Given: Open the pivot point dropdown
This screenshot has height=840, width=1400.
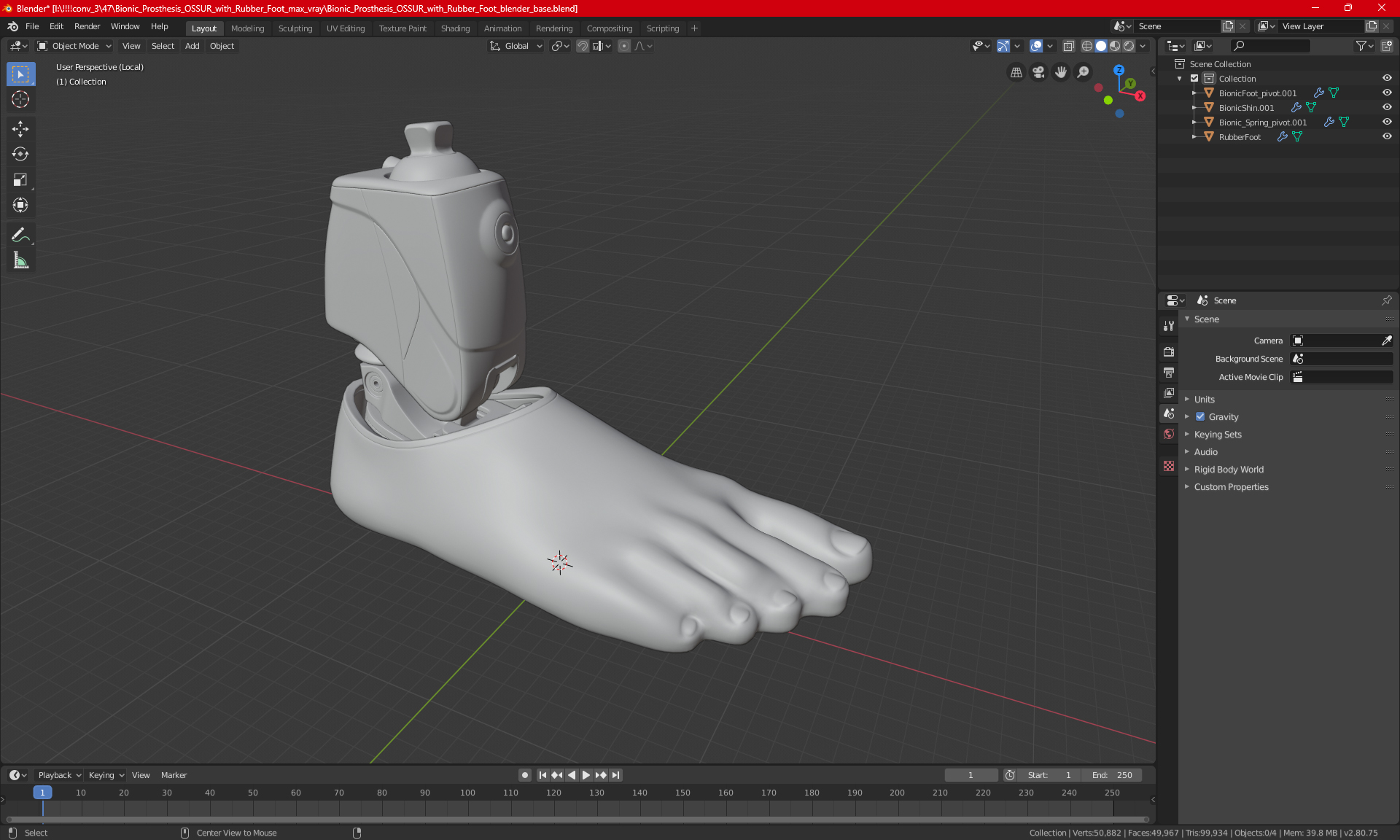Looking at the screenshot, I should 561,46.
